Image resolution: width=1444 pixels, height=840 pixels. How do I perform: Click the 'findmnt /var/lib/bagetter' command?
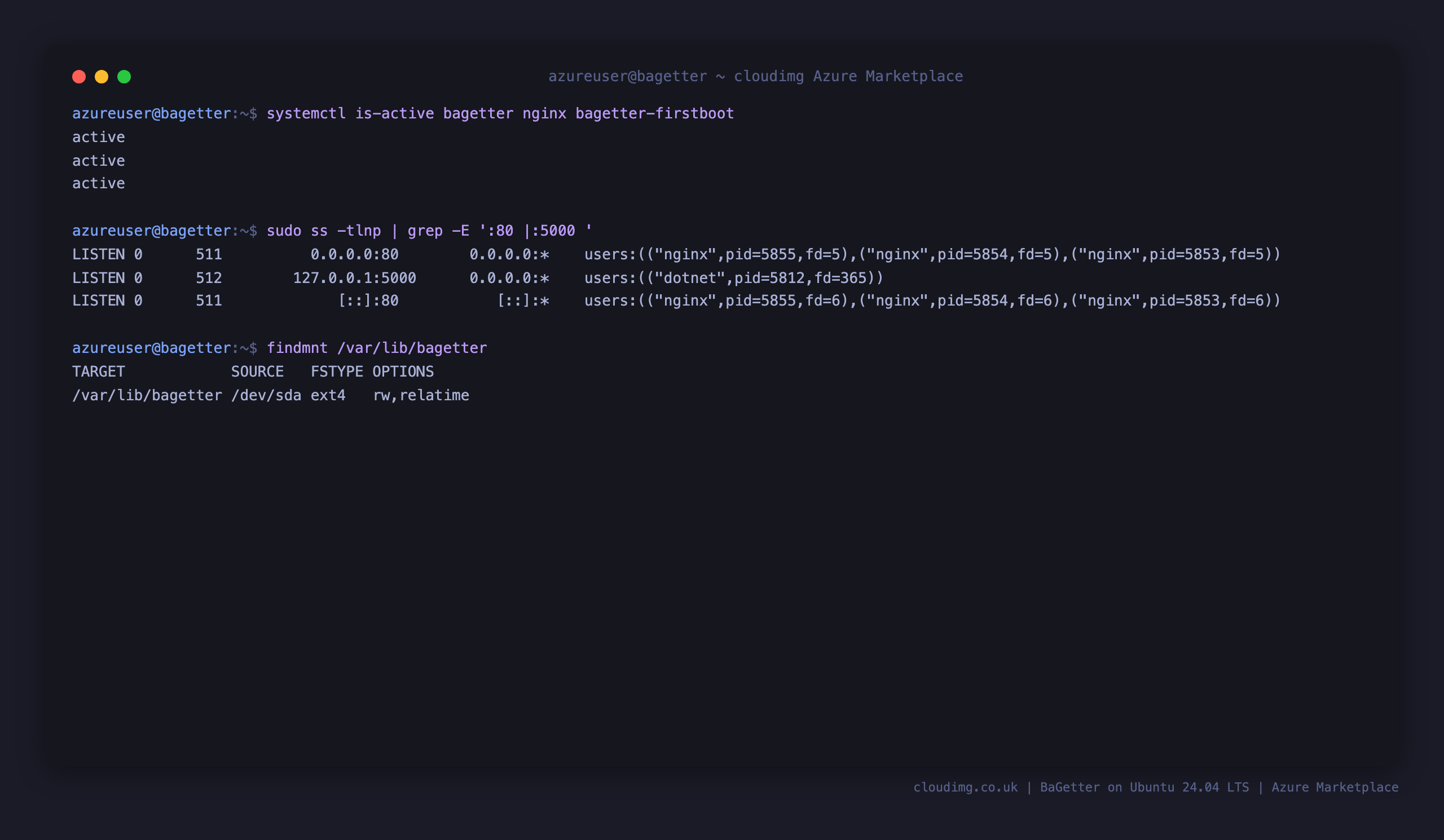pyautogui.click(x=377, y=348)
